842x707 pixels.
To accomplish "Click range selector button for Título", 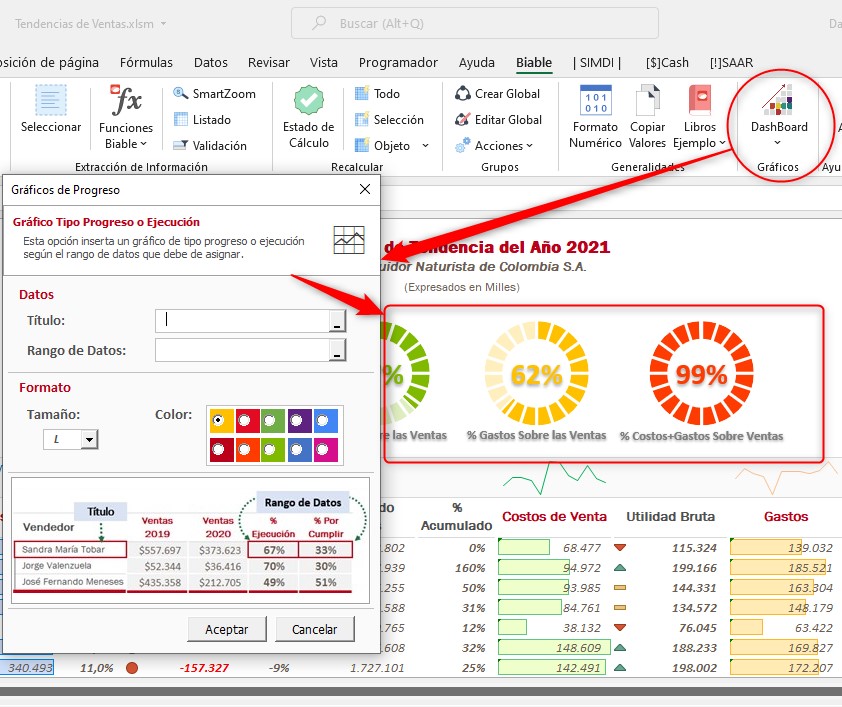I will point(337,321).
